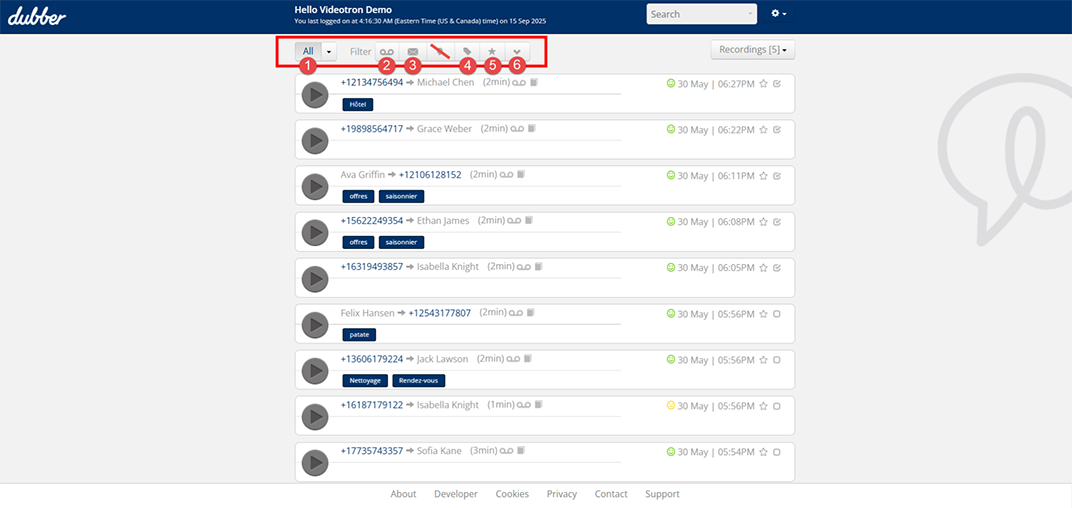Check the box for Jack Lawson recording
This screenshot has height=508, width=1072.
click(777, 360)
